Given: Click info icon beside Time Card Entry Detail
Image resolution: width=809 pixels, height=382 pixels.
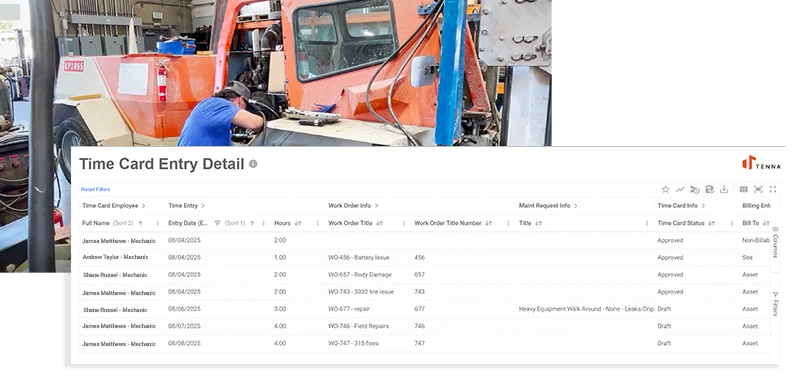Looking at the screenshot, I should point(253,164).
